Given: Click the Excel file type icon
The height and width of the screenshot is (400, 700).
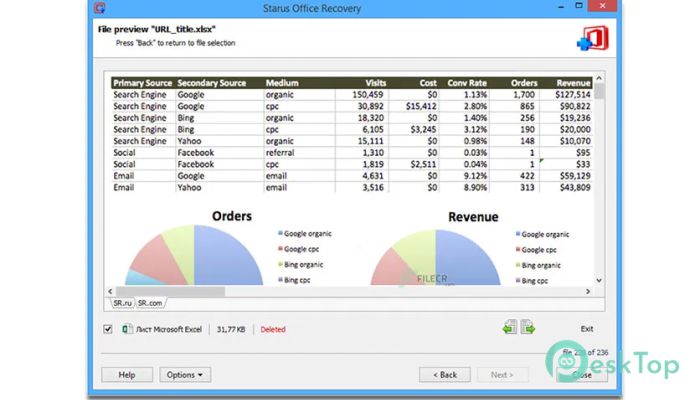Looking at the screenshot, I should [127, 329].
